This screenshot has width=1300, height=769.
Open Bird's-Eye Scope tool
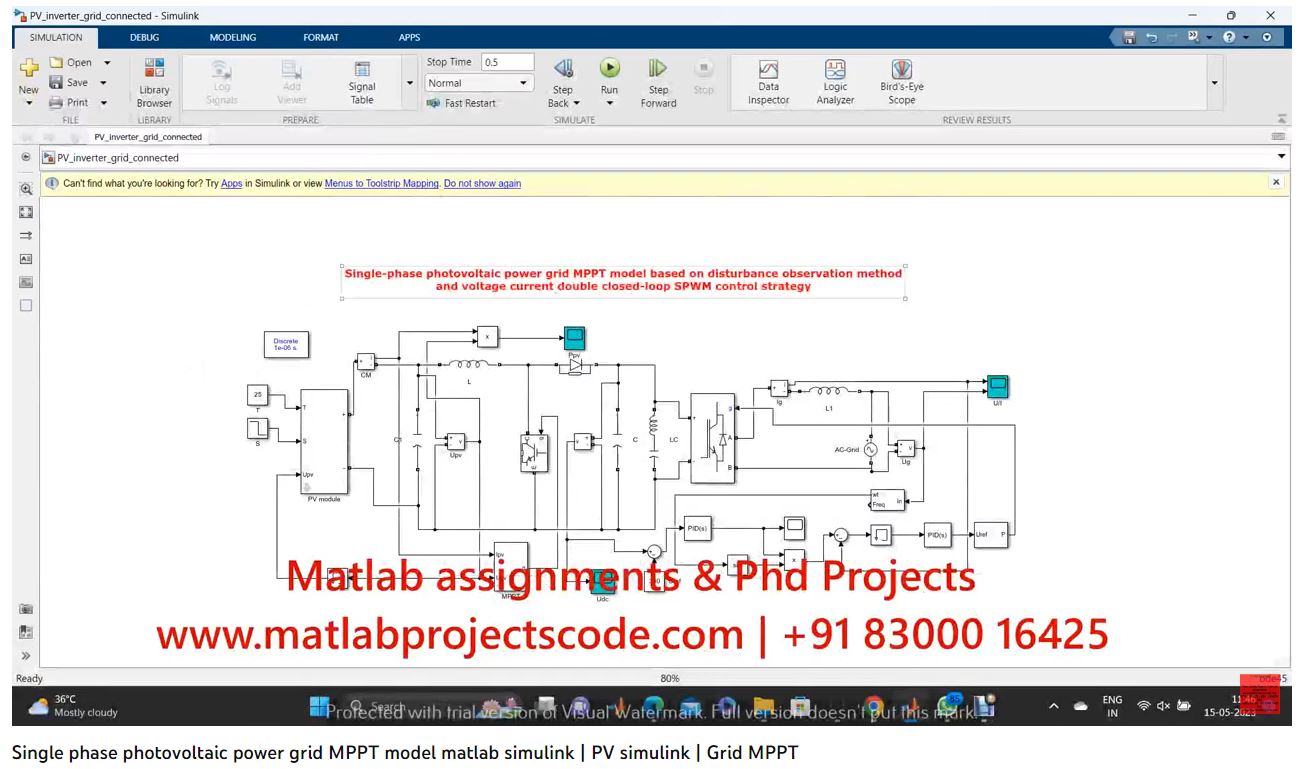901,80
